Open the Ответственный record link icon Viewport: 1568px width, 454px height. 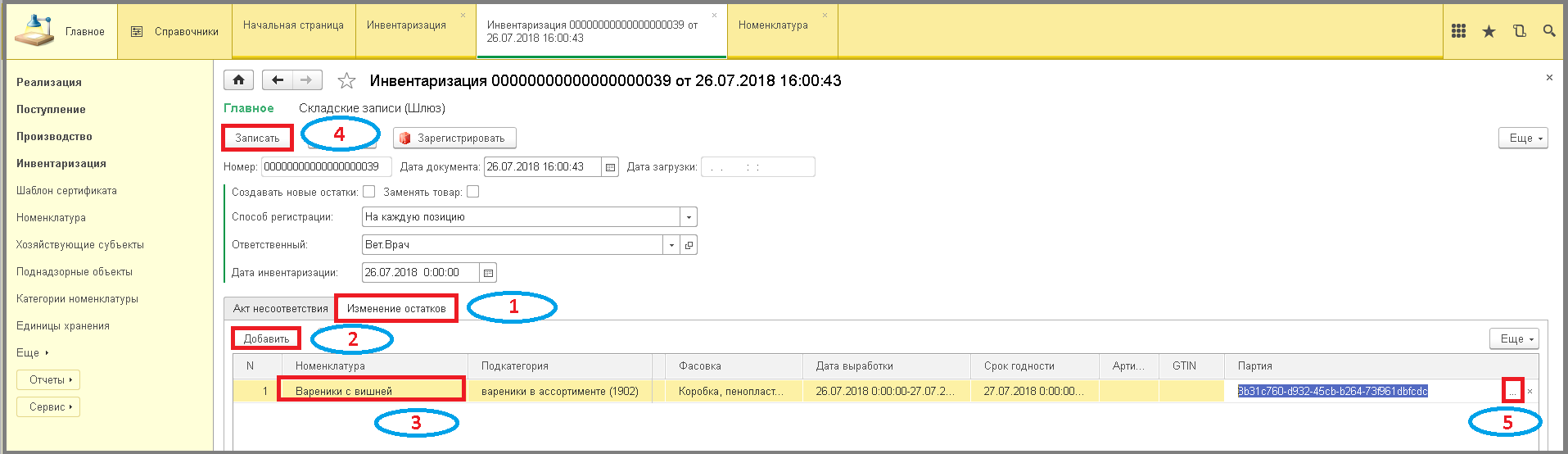pos(689,245)
